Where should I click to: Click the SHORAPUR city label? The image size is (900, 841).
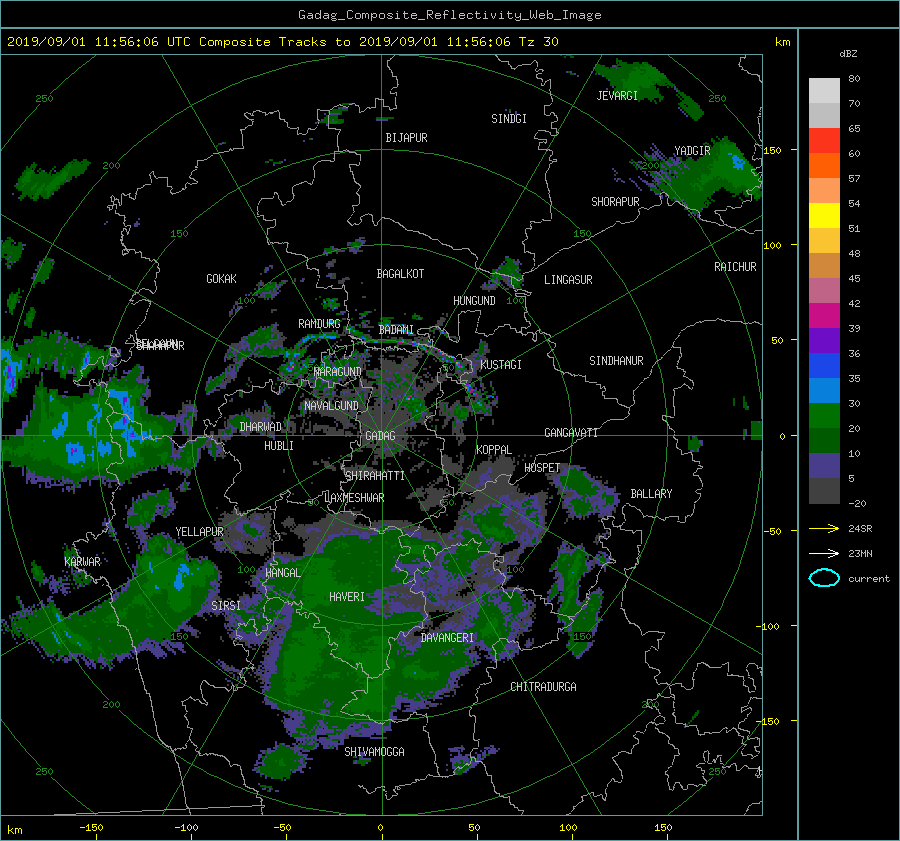point(615,202)
